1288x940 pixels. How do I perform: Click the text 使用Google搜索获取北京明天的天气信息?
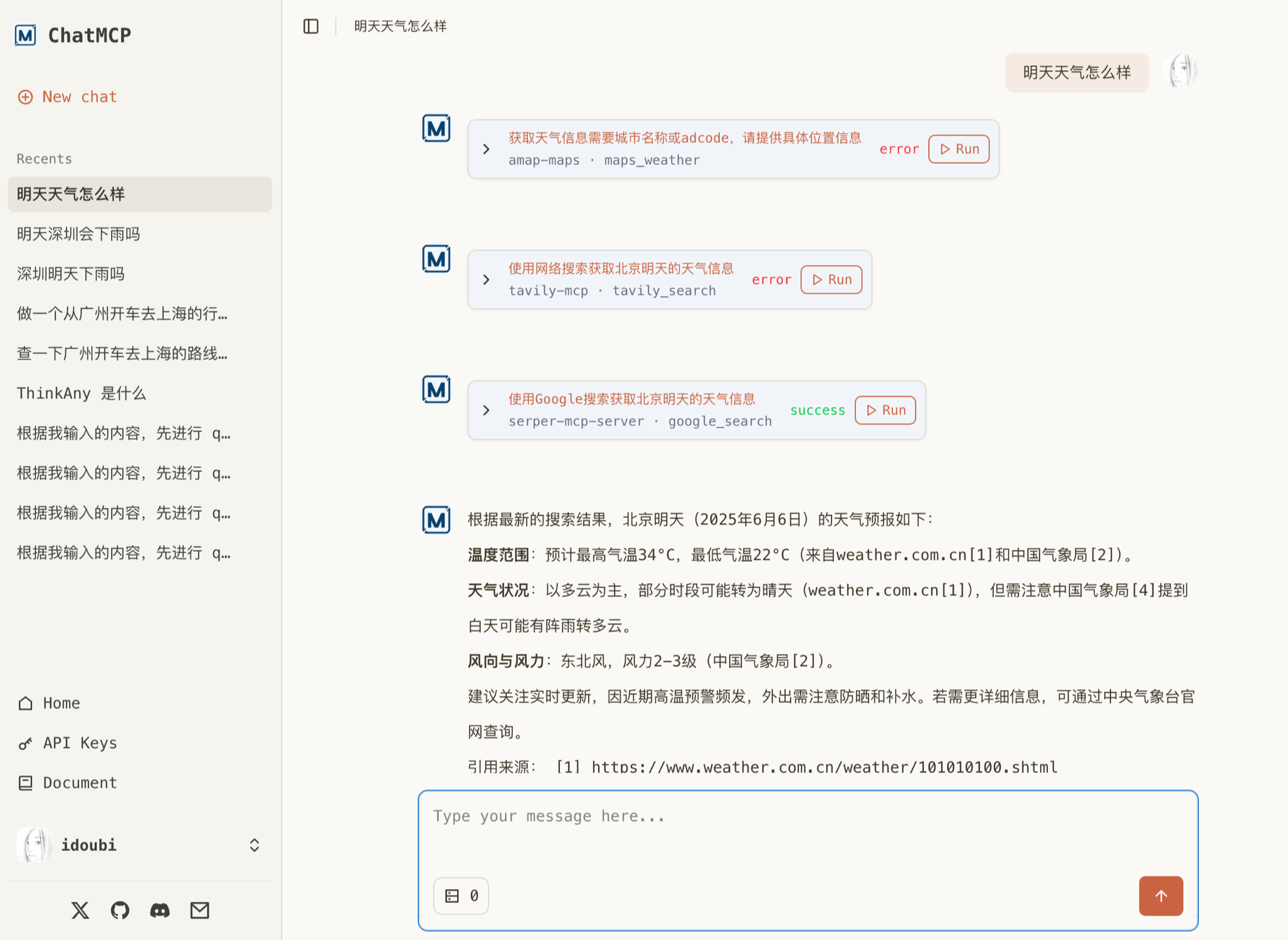click(631, 399)
